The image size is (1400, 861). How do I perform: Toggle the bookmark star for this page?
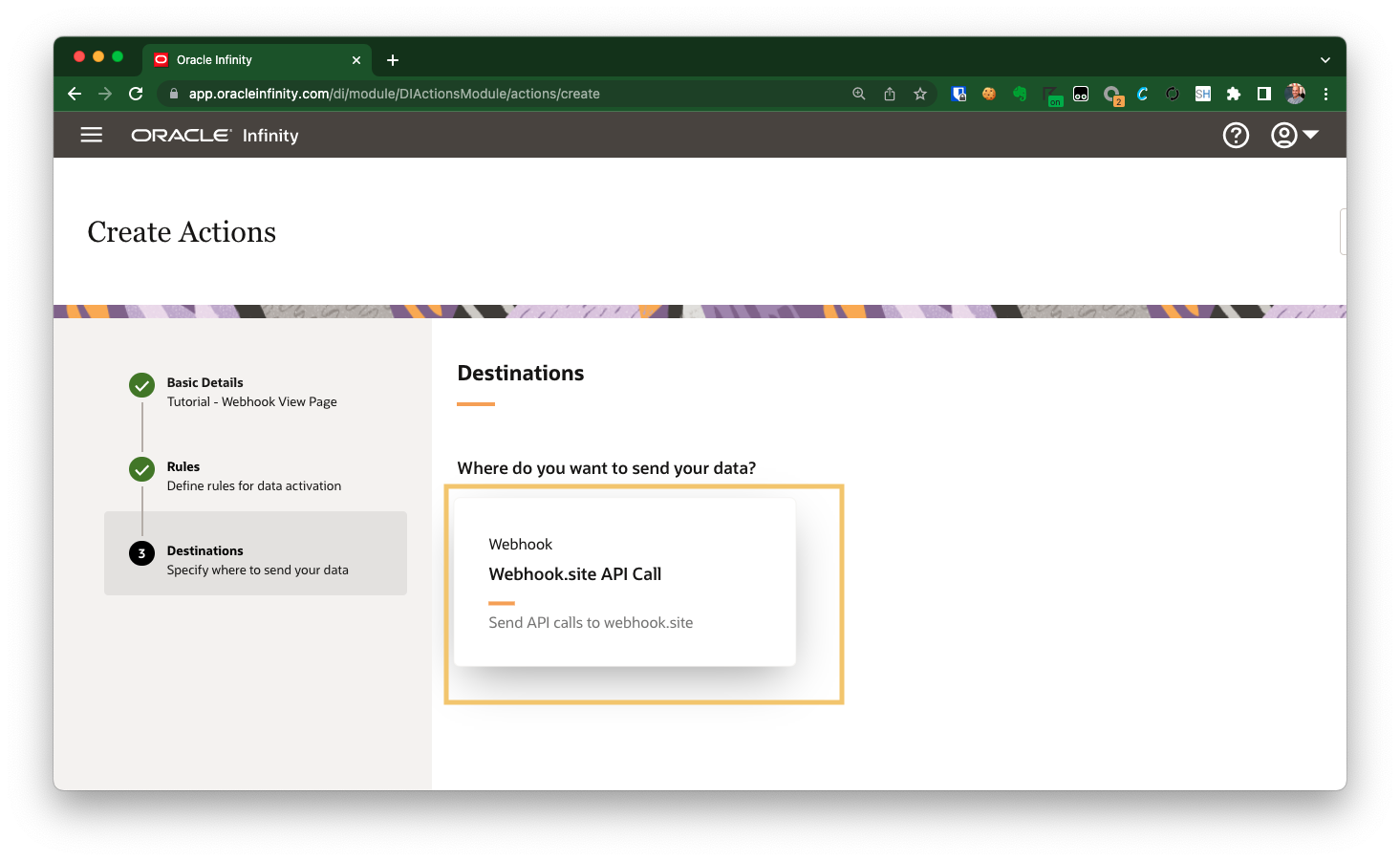coord(919,94)
